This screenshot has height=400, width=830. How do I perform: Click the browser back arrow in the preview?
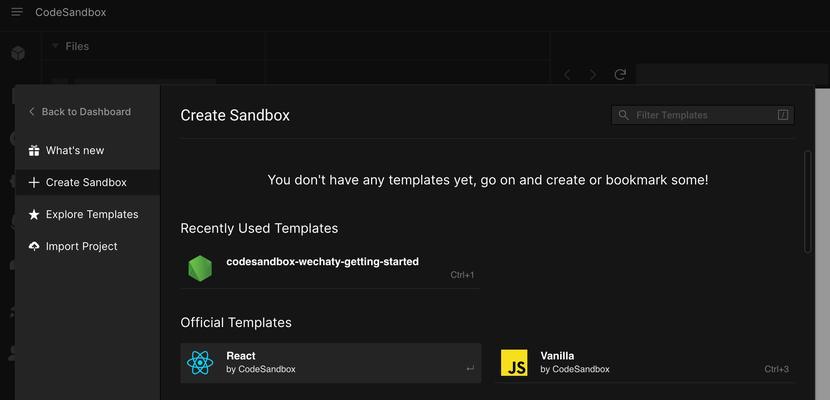coord(567,75)
